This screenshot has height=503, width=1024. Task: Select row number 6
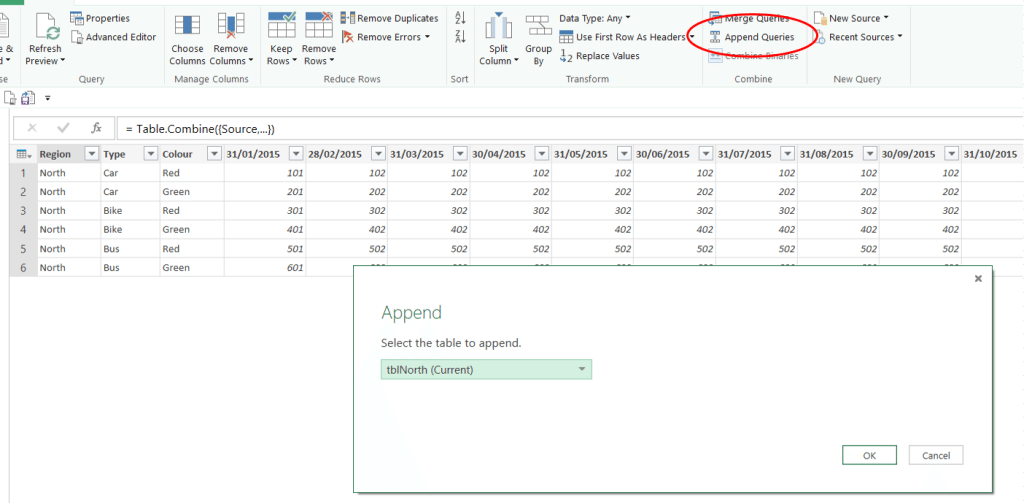24,268
